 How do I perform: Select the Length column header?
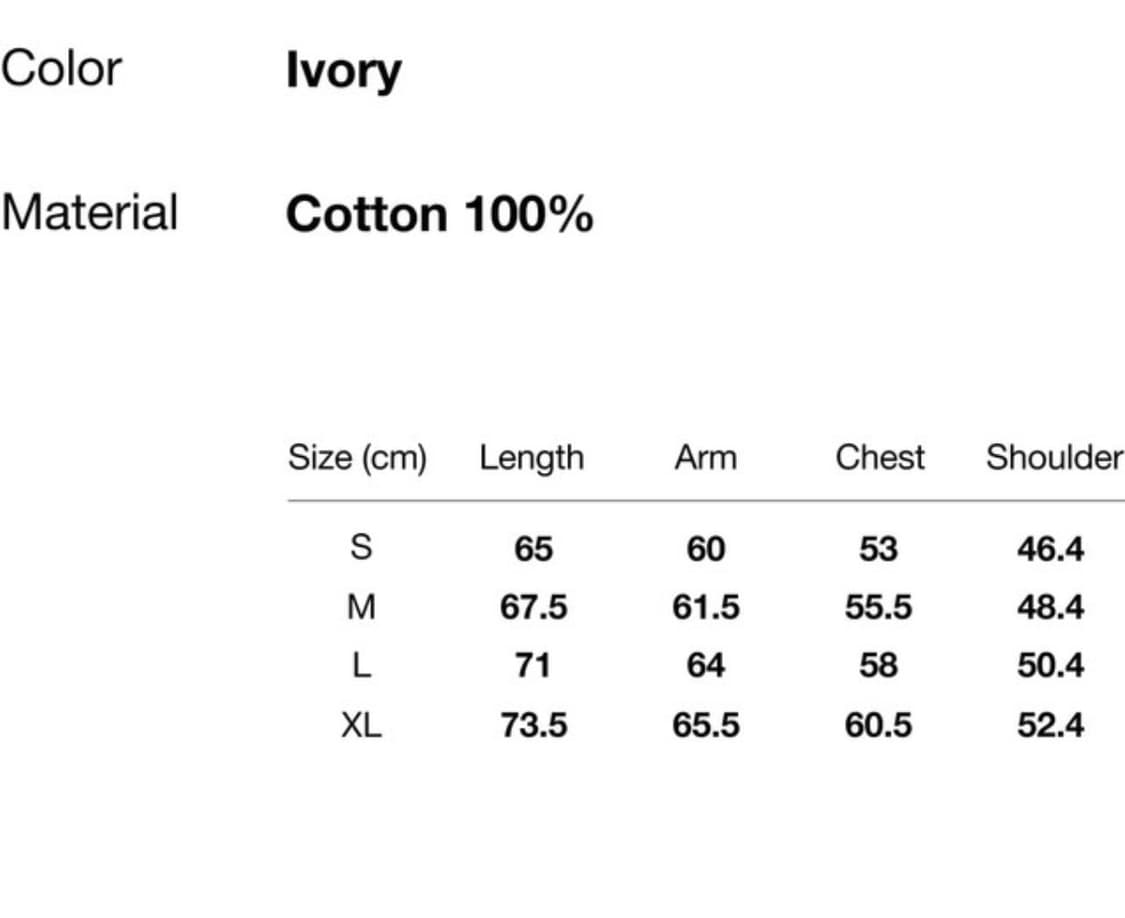pos(531,458)
